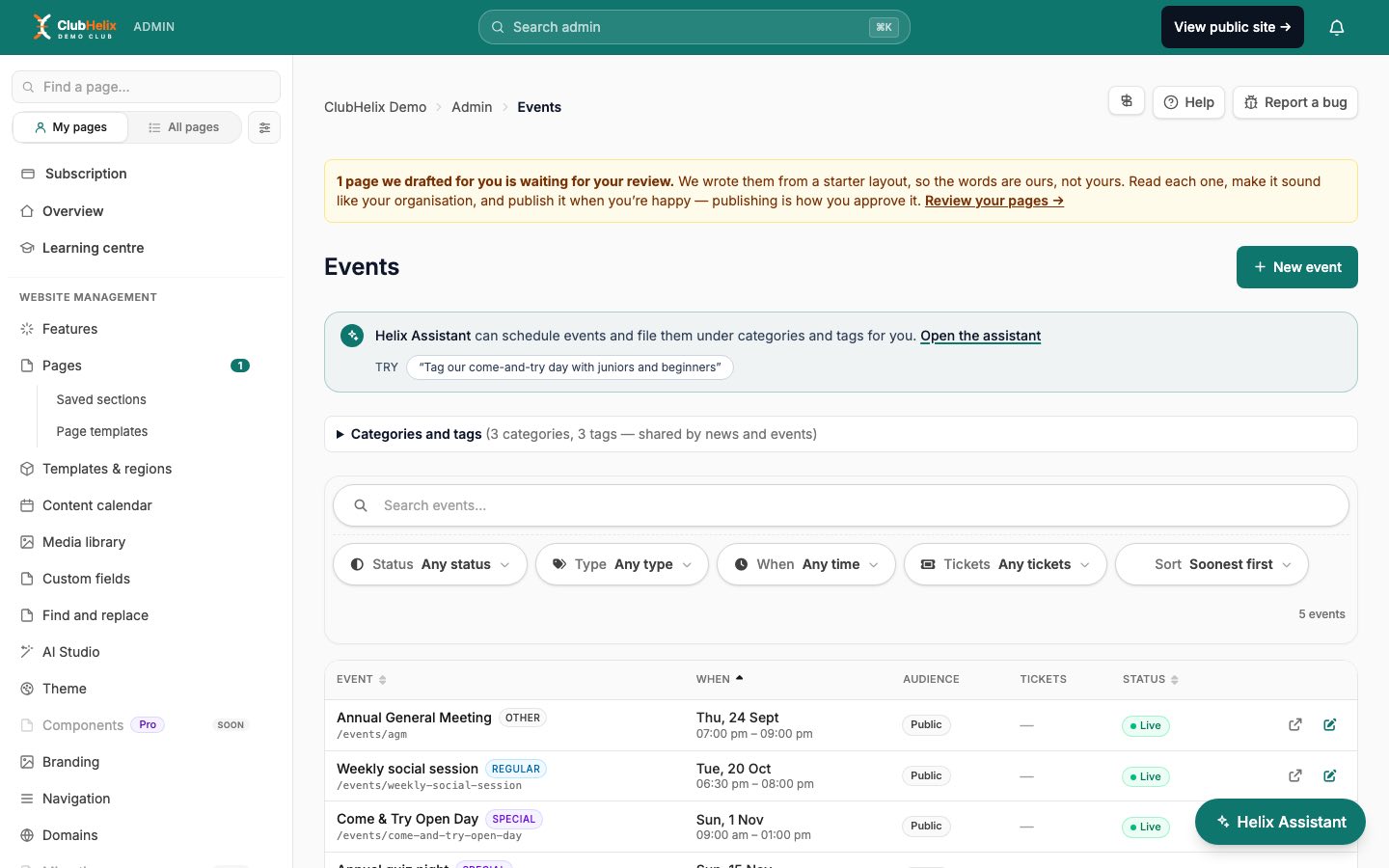Go to Admin breadcrumb
This screenshot has height=868, width=1389.
pyautogui.click(x=472, y=107)
